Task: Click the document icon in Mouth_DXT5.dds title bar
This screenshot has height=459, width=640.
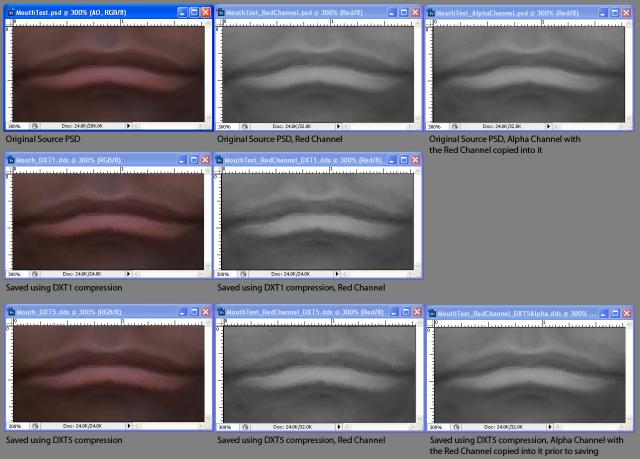Action: click(x=9, y=312)
